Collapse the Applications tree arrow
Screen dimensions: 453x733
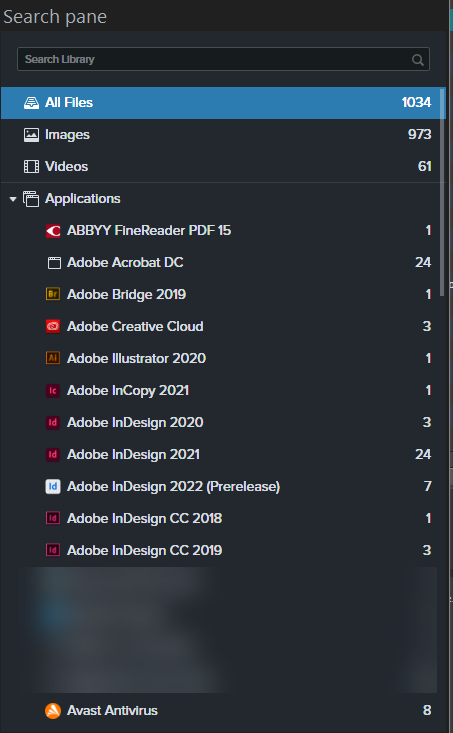coord(13,199)
